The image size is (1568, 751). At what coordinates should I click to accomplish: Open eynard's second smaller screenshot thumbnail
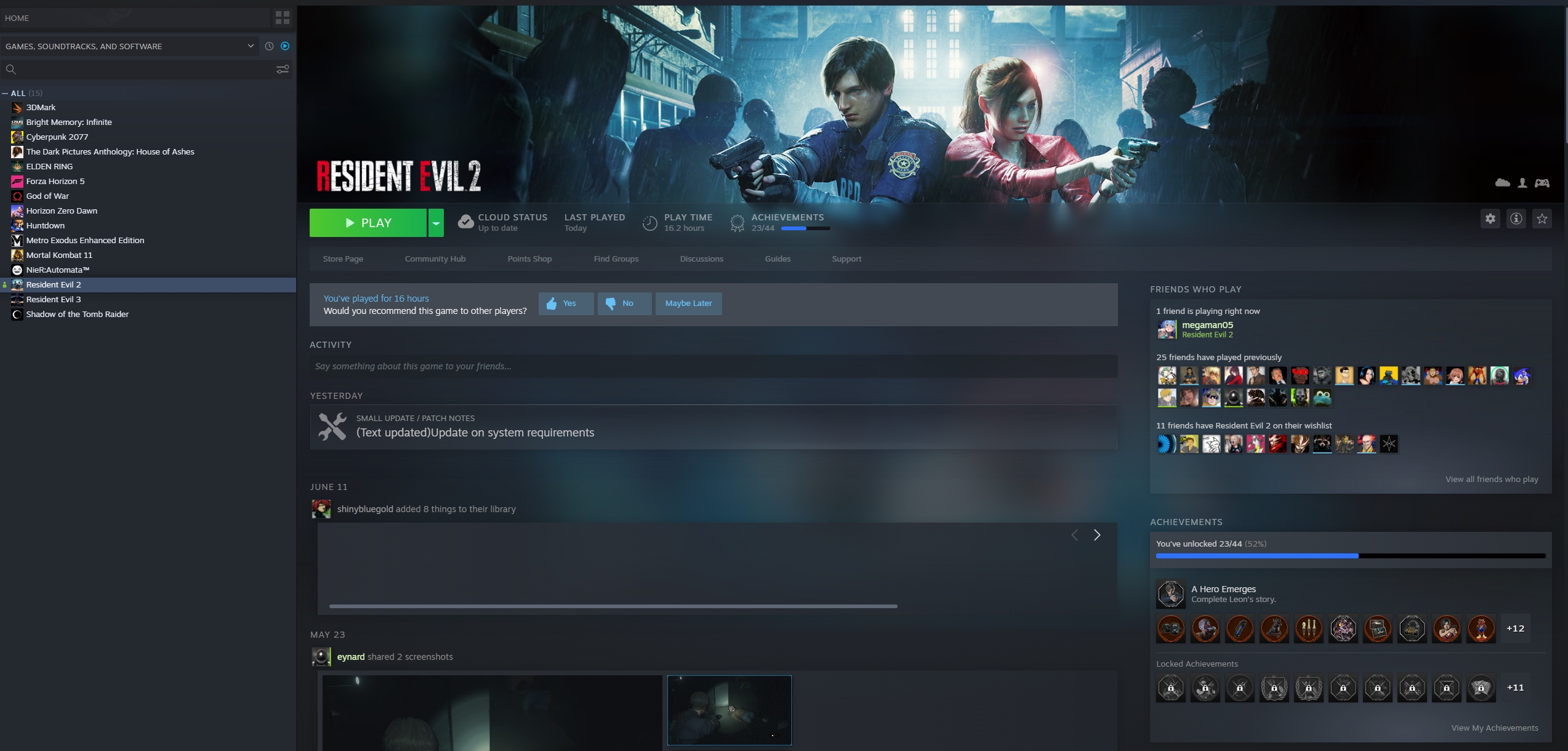click(730, 710)
